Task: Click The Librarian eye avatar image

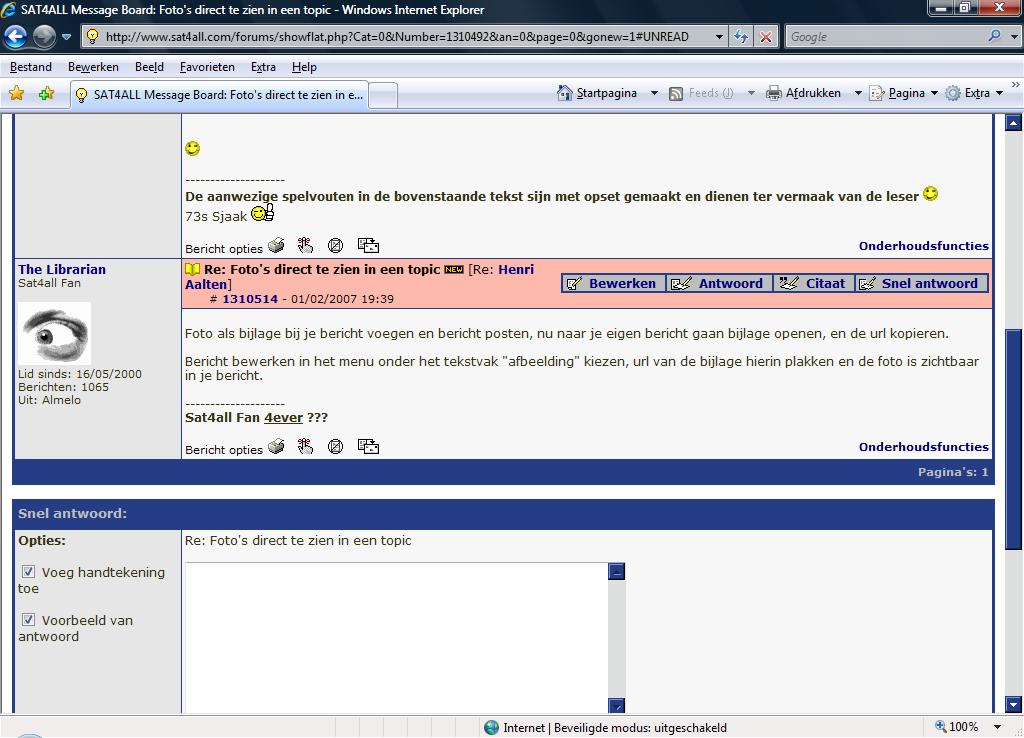Action: [54, 333]
